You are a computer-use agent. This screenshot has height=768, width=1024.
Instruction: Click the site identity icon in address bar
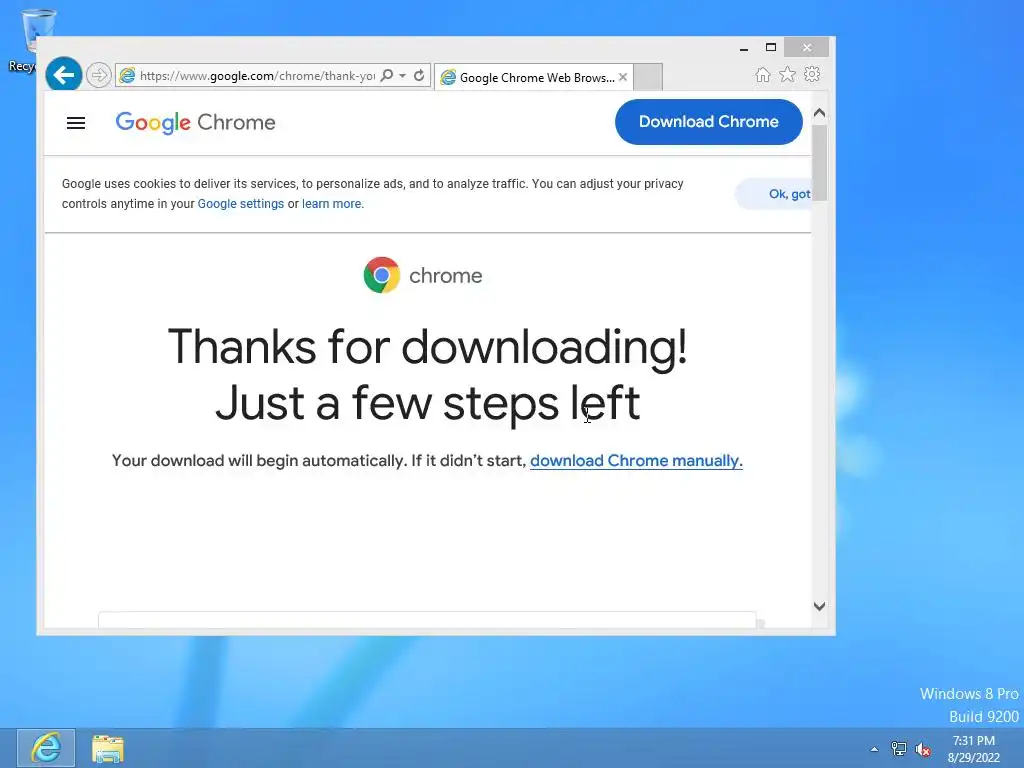coord(127,76)
